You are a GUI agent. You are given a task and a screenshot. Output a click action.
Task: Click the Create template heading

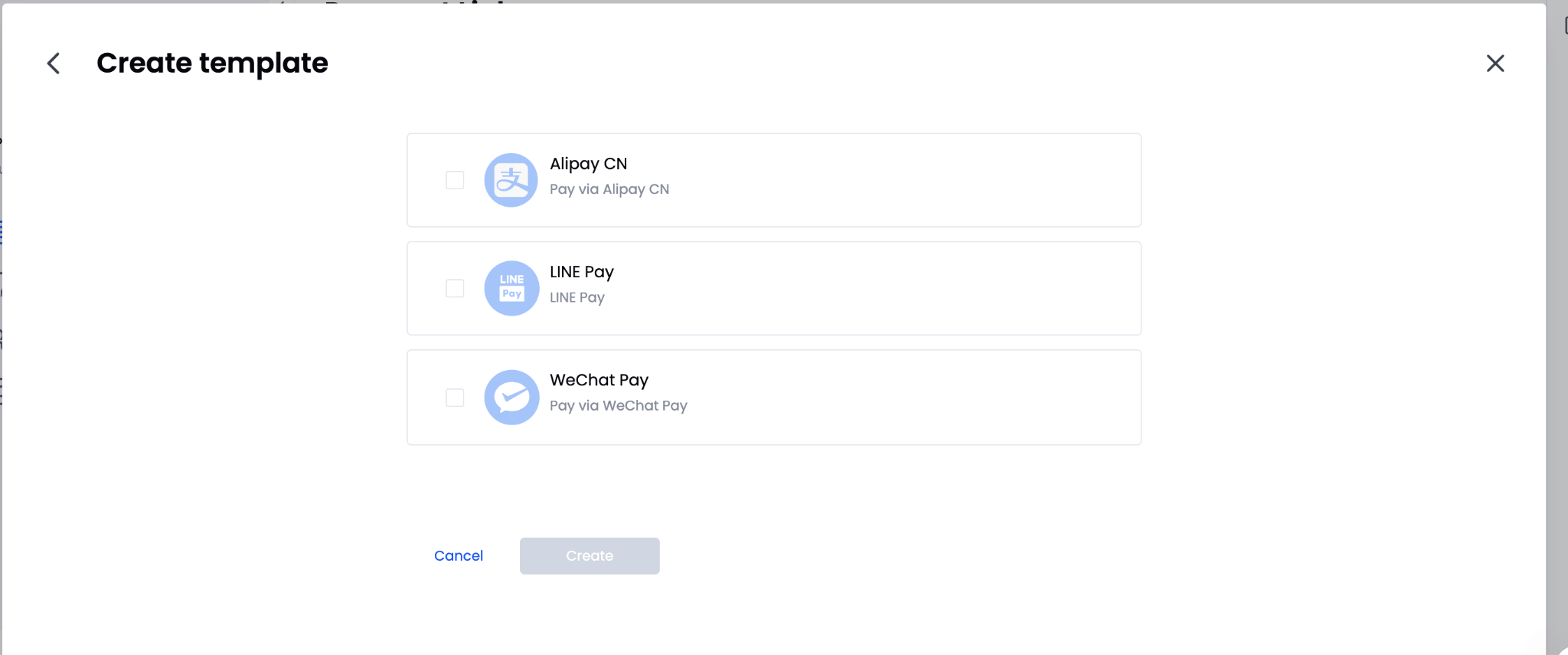[212, 63]
